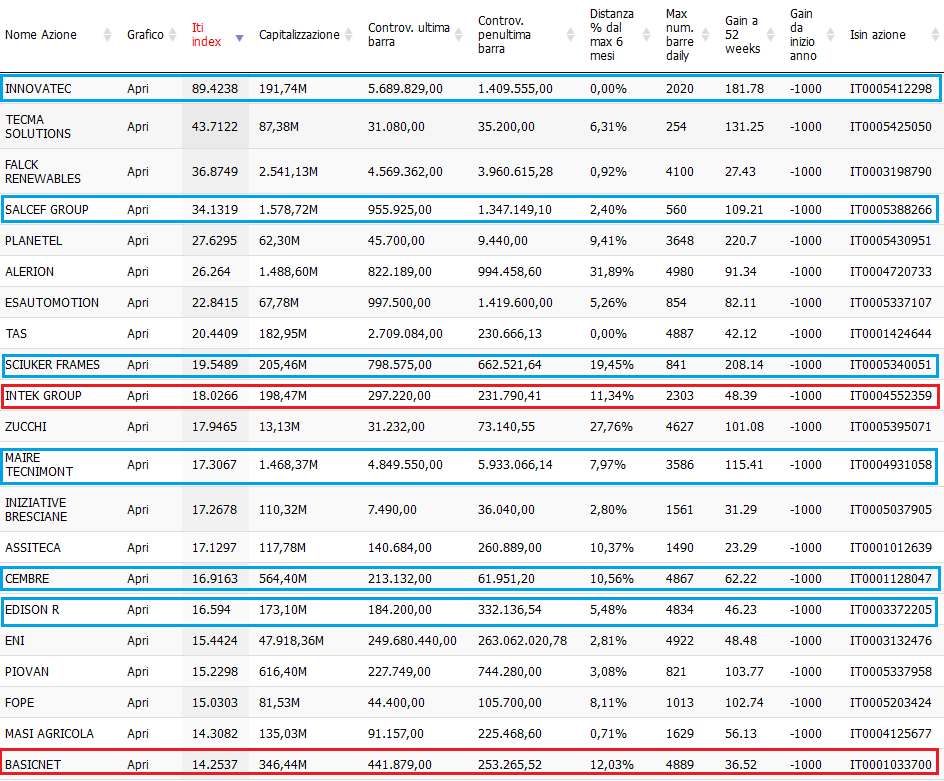Open Apri chart link for ZUCCHI

click(138, 427)
